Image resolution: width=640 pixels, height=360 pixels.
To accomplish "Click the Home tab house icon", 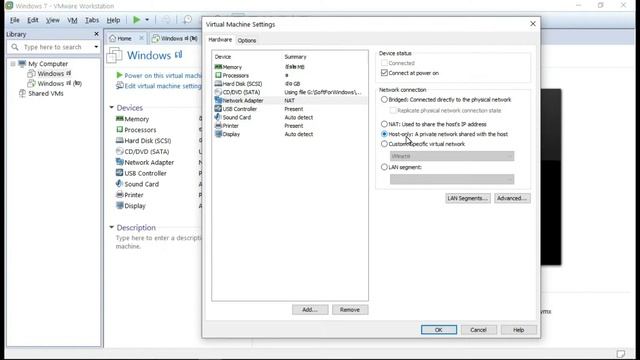I will pyautogui.click(x=113, y=38).
